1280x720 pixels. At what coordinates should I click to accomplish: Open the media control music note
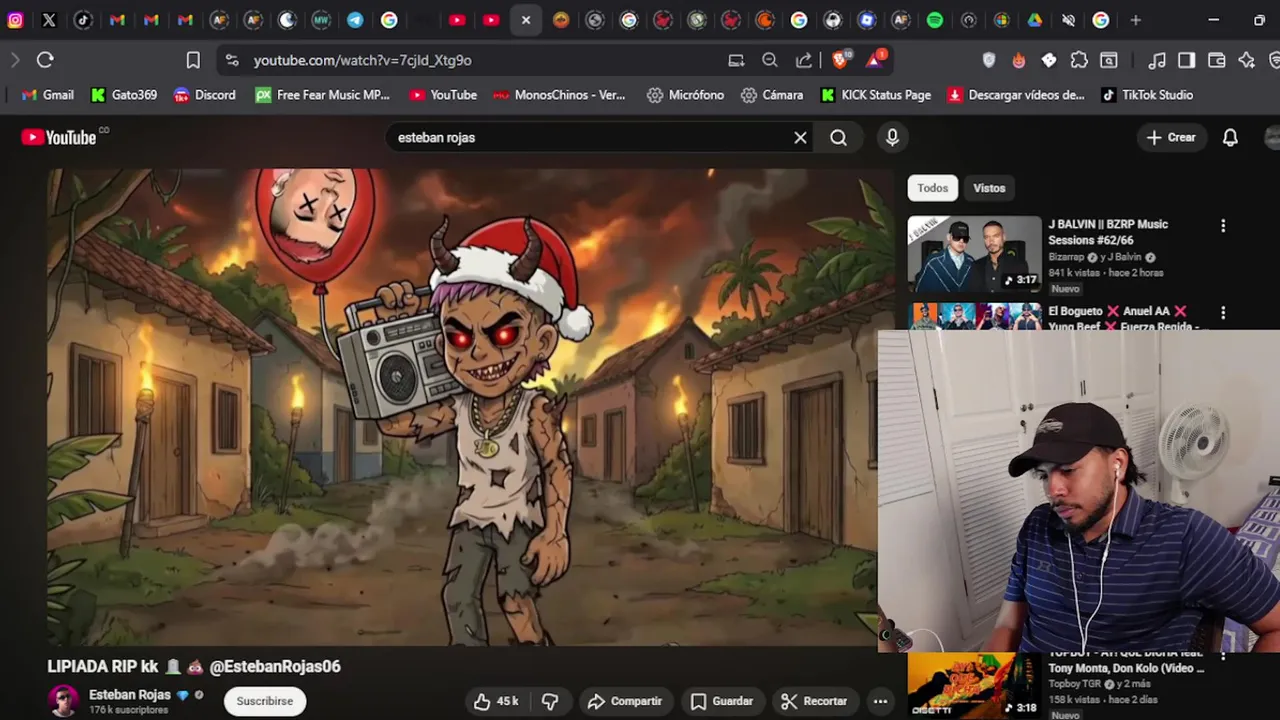pos(1157,60)
